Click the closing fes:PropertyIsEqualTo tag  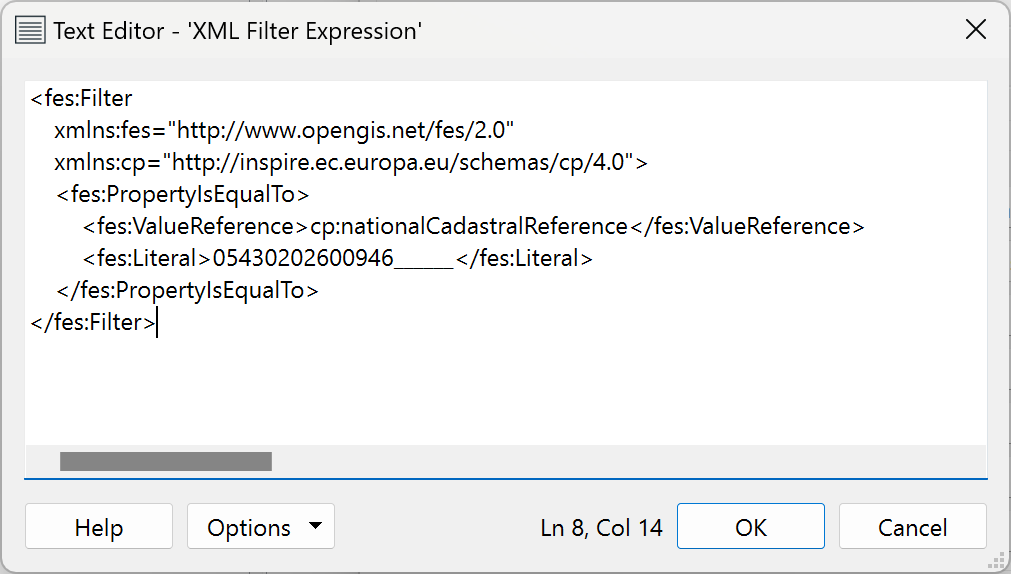187,290
